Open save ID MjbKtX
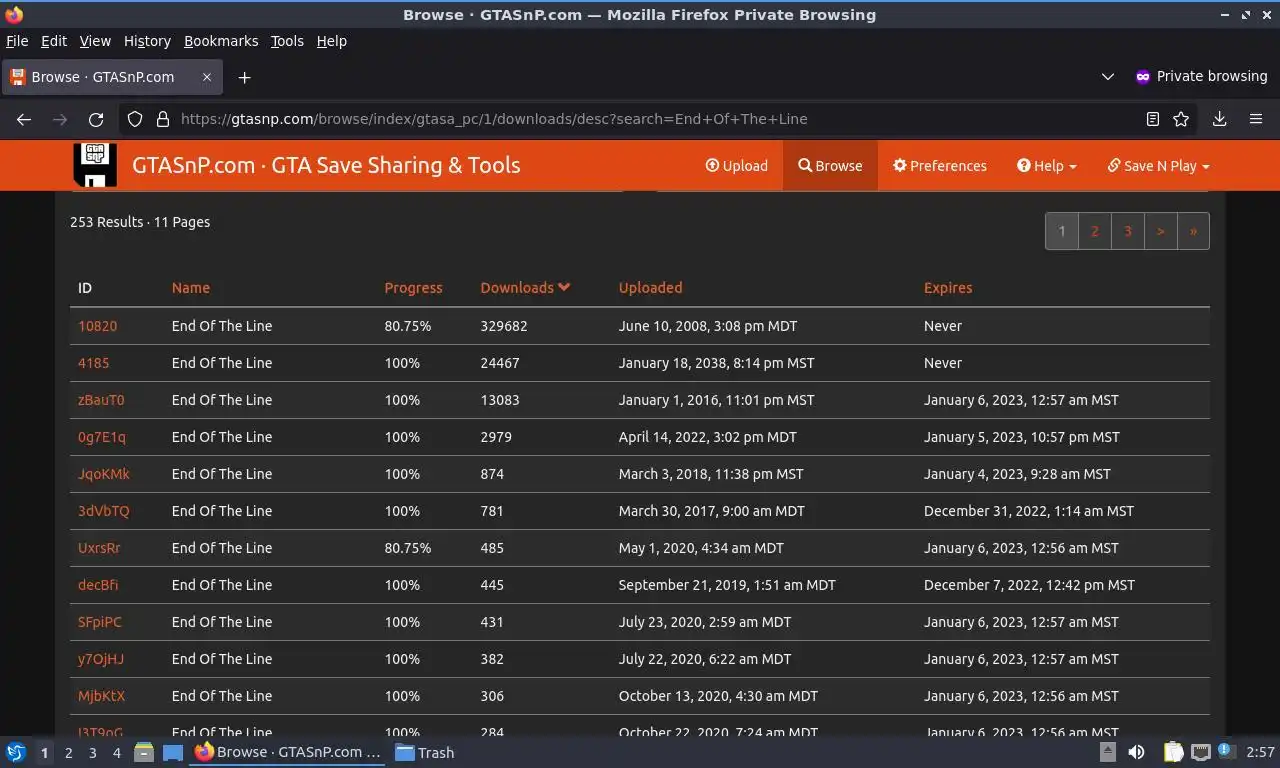This screenshot has height=768, width=1280. 101,696
